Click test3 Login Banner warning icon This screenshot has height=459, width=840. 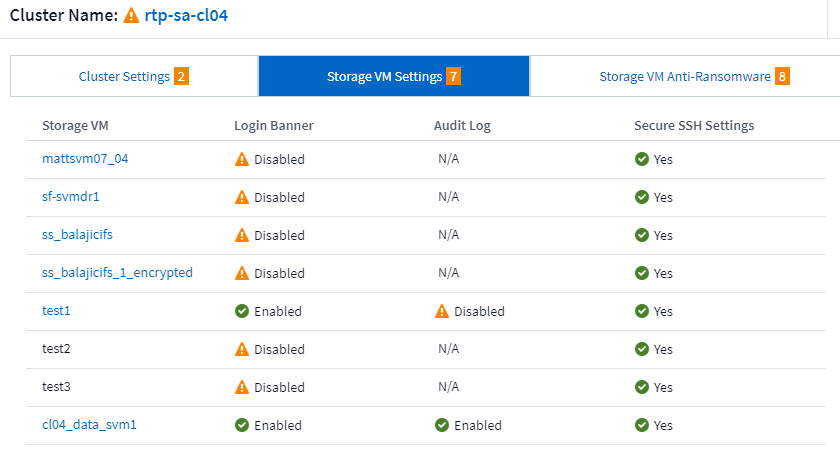(242, 387)
